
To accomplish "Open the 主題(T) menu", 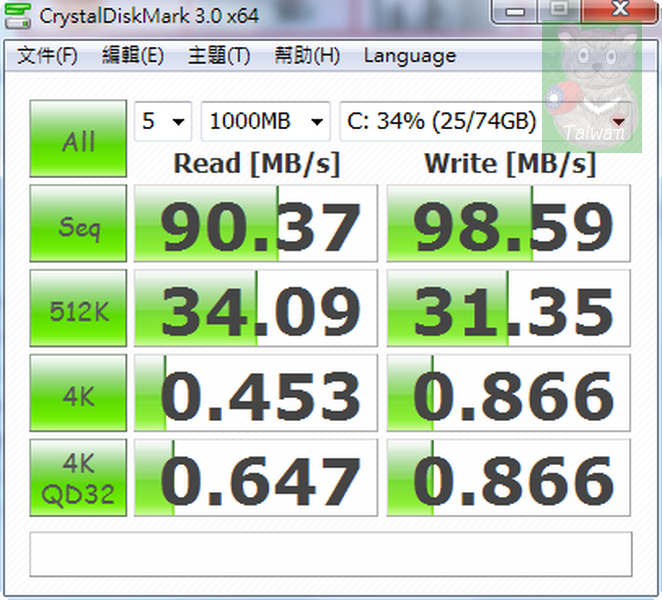I will point(219,56).
